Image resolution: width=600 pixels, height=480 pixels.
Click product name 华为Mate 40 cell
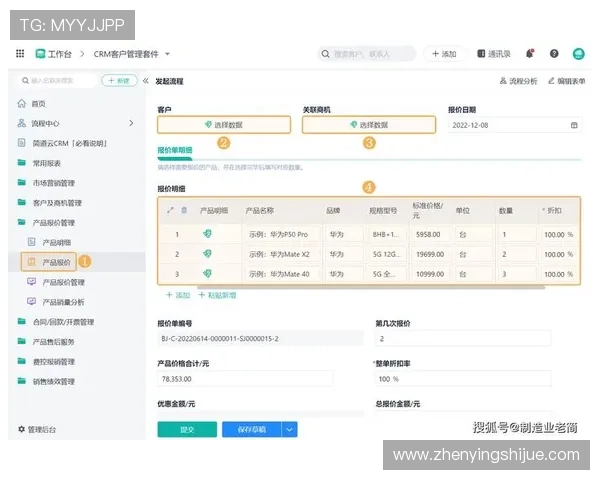(x=282, y=274)
